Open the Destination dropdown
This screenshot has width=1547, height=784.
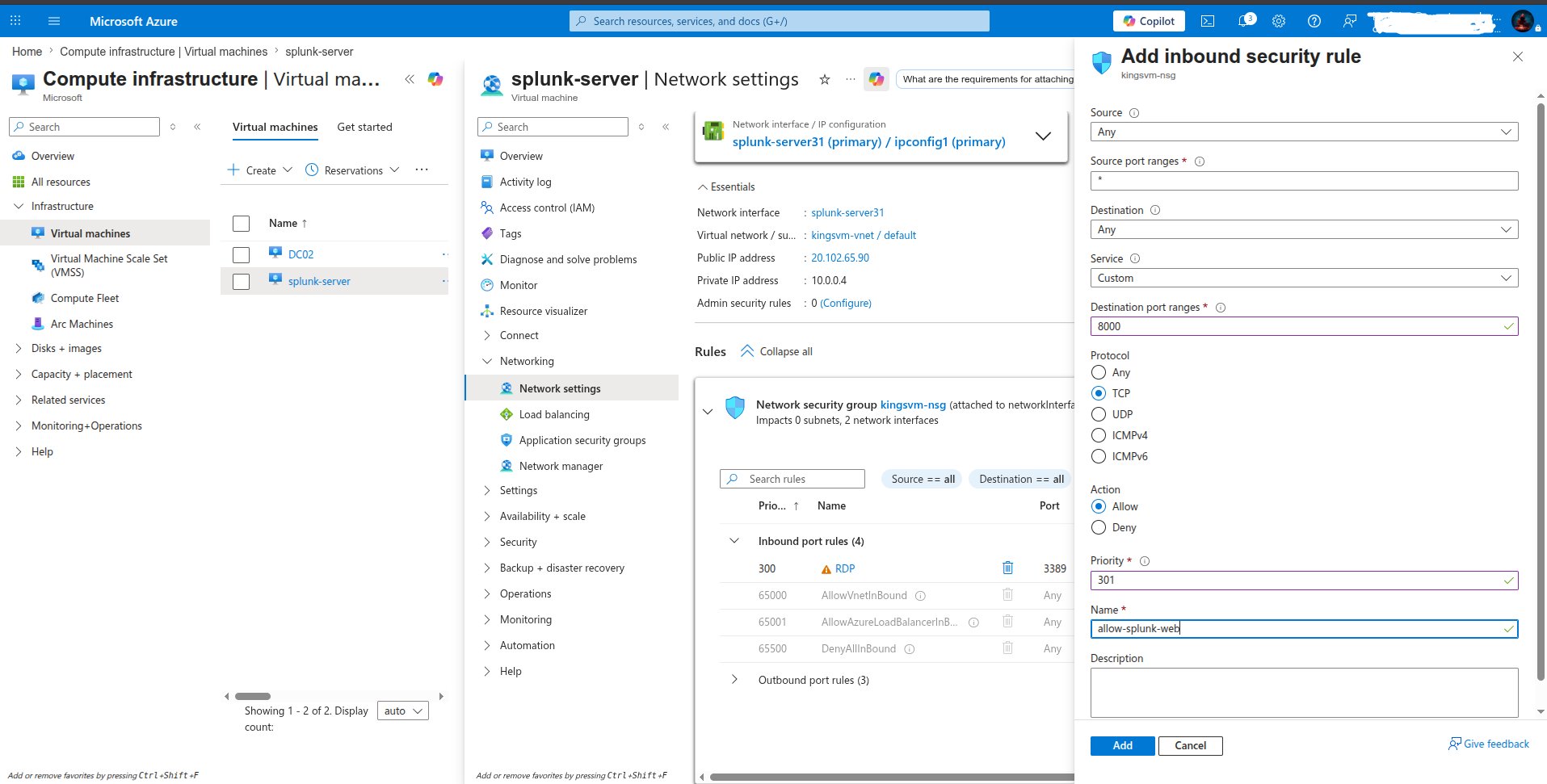[1304, 229]
